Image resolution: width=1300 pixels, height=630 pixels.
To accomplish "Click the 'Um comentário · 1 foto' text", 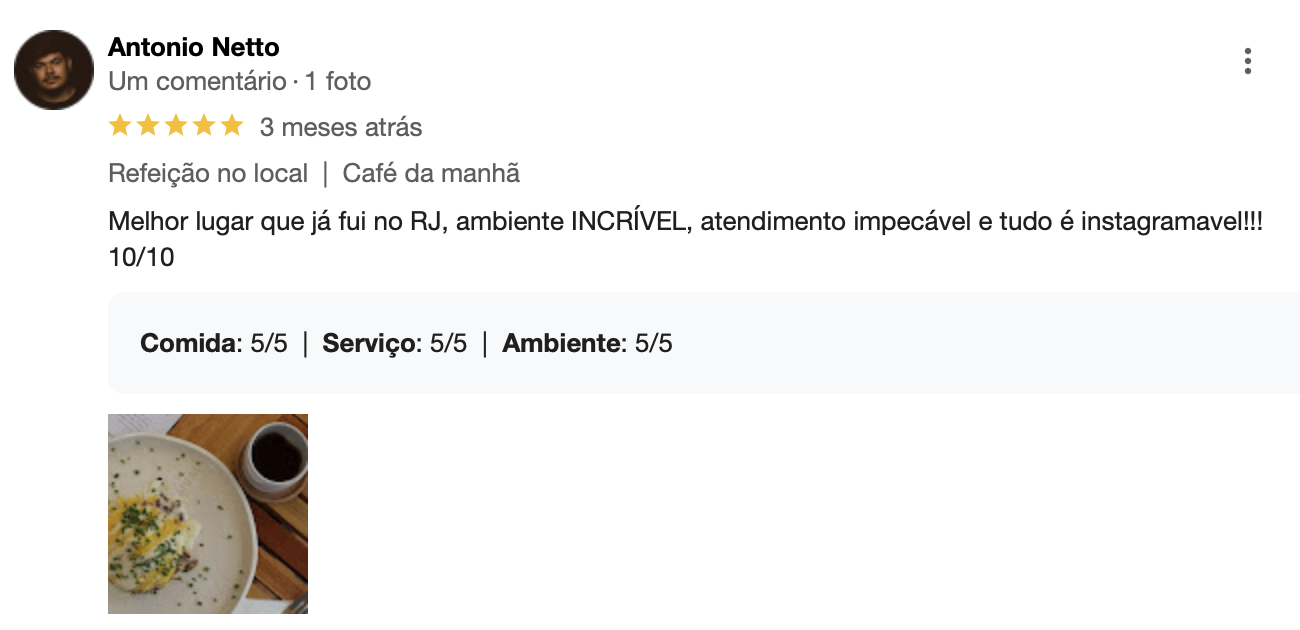I will [x=240, y=81].
